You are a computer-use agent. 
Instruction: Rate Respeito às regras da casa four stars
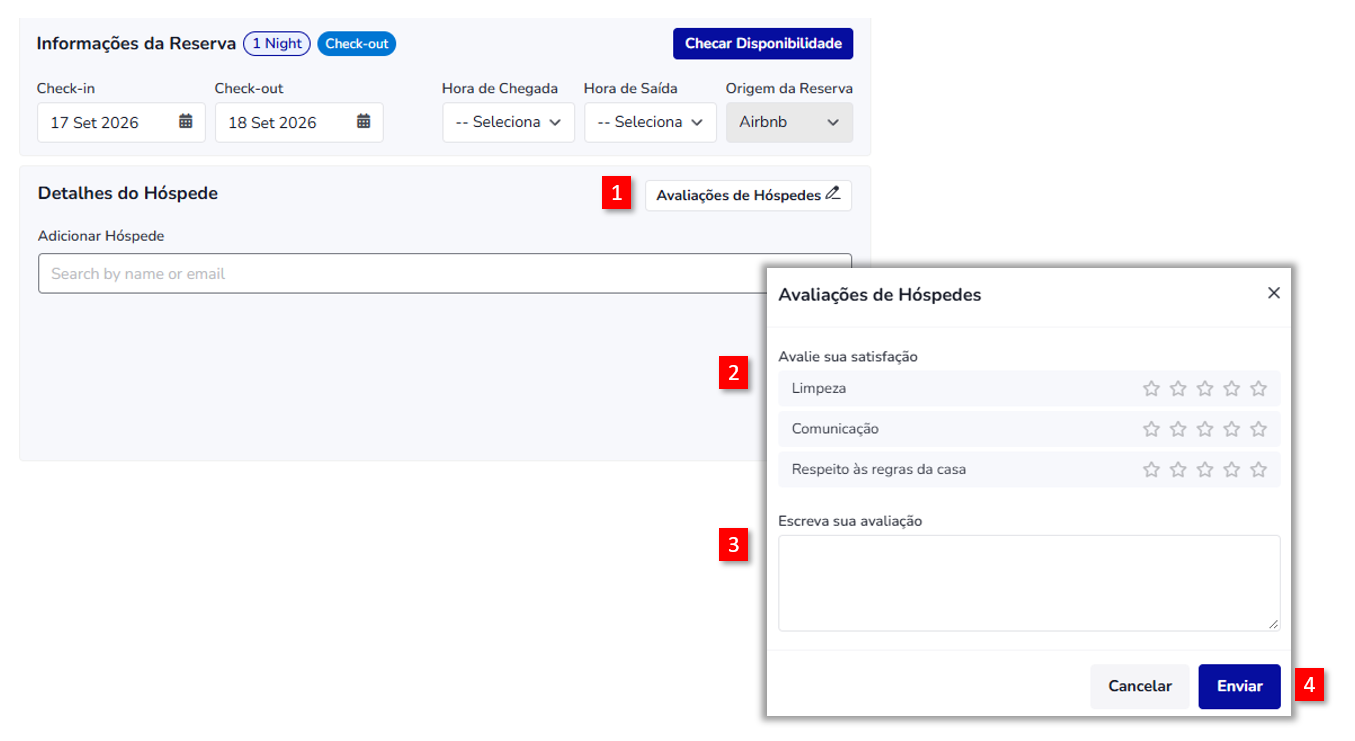pos(1232,469)
